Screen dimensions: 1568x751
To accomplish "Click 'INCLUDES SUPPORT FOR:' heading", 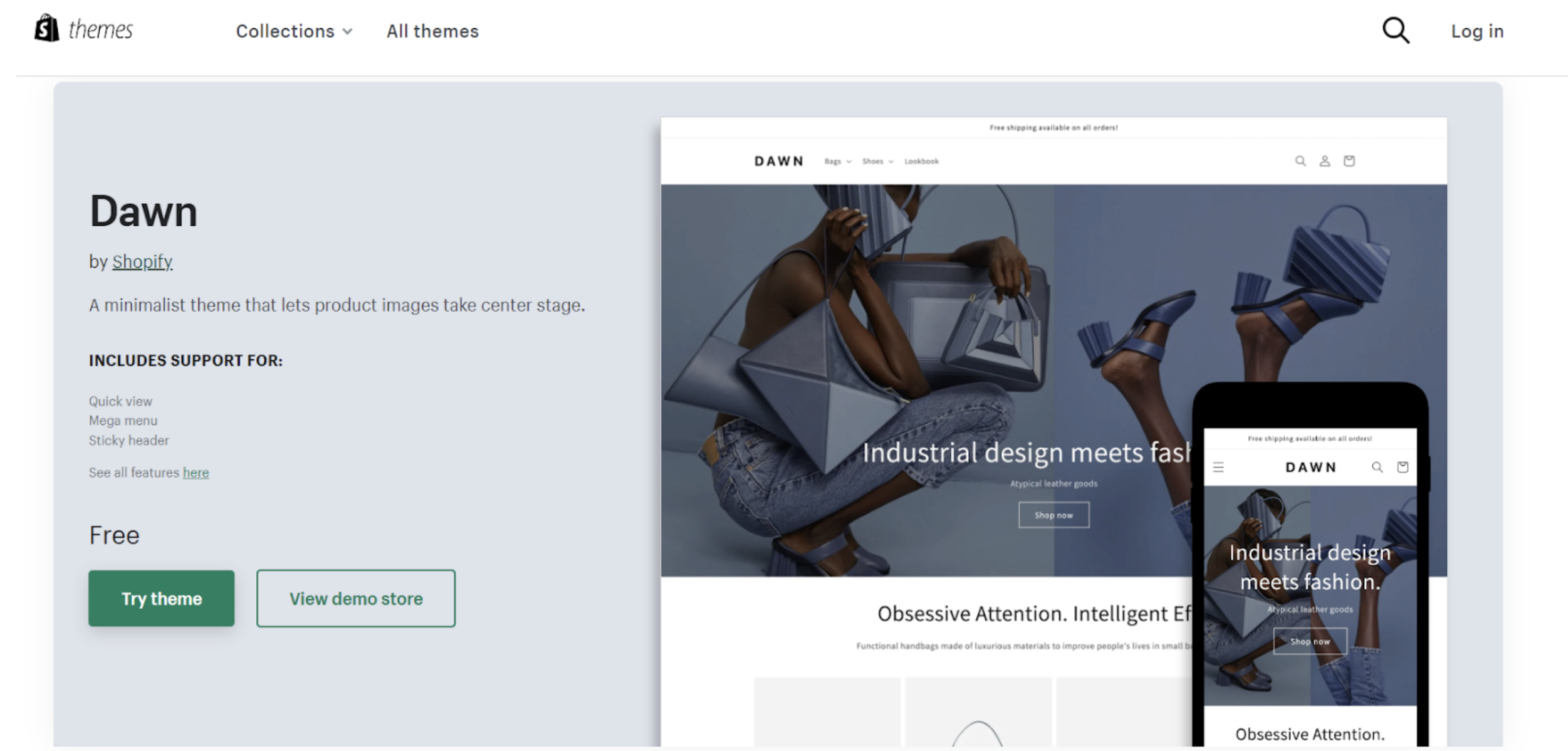I will [186, 360].
